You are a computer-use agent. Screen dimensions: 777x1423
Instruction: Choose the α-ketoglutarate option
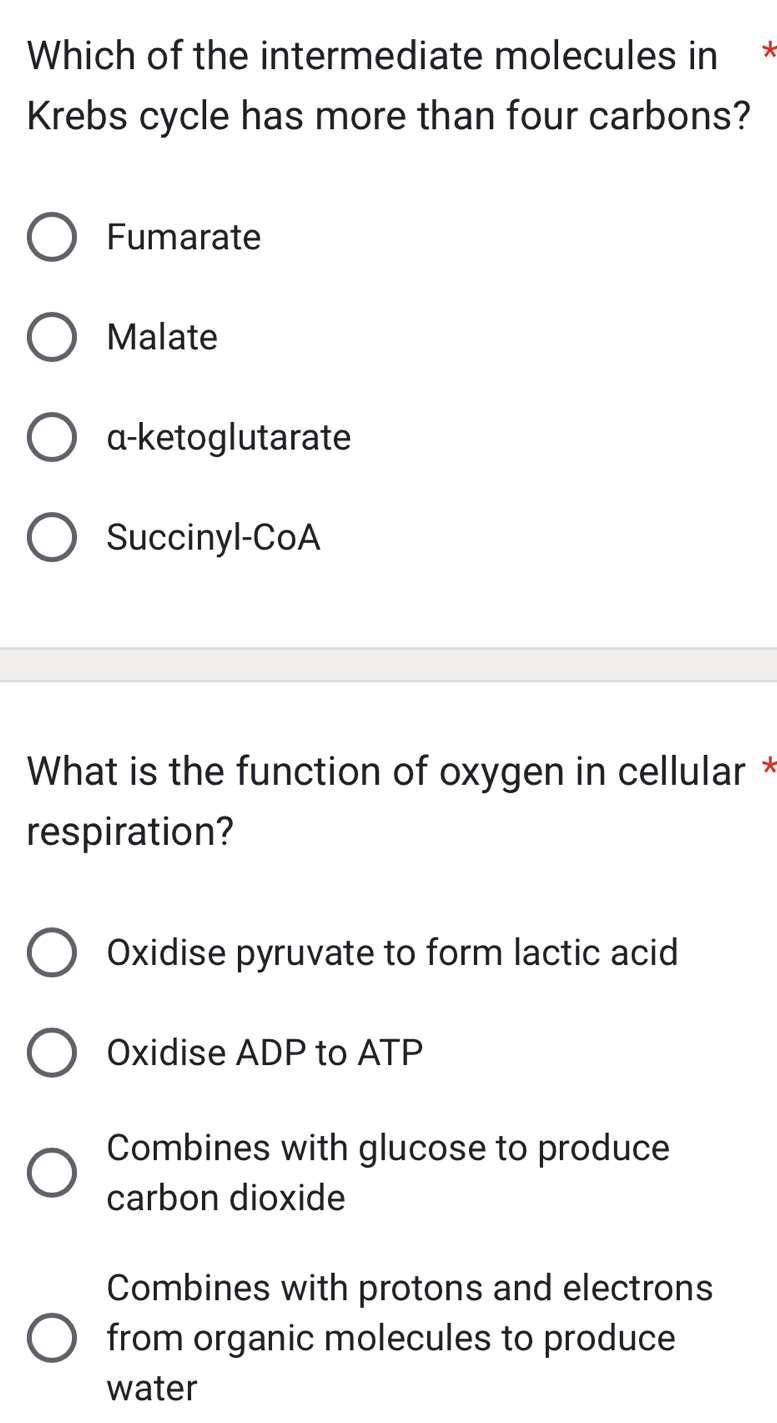click(x=52, y=437)
